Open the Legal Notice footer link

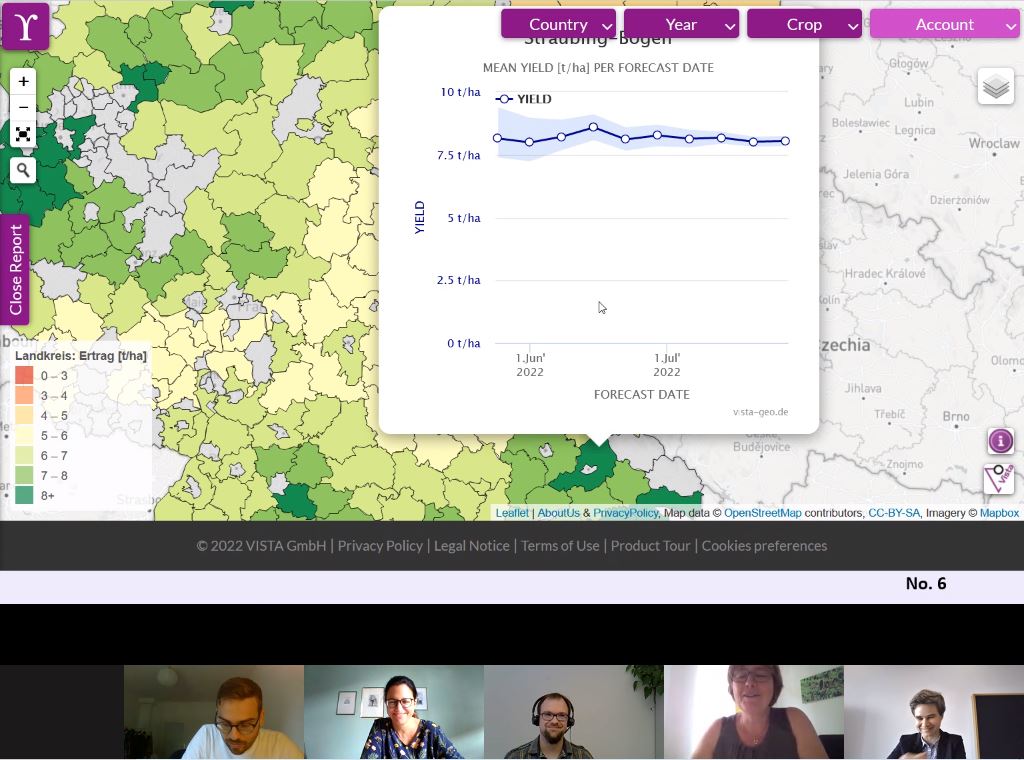472,546
